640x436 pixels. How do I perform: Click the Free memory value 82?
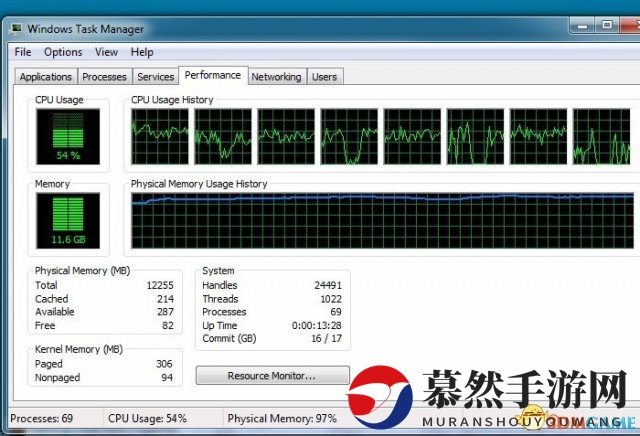pos(168,325)
